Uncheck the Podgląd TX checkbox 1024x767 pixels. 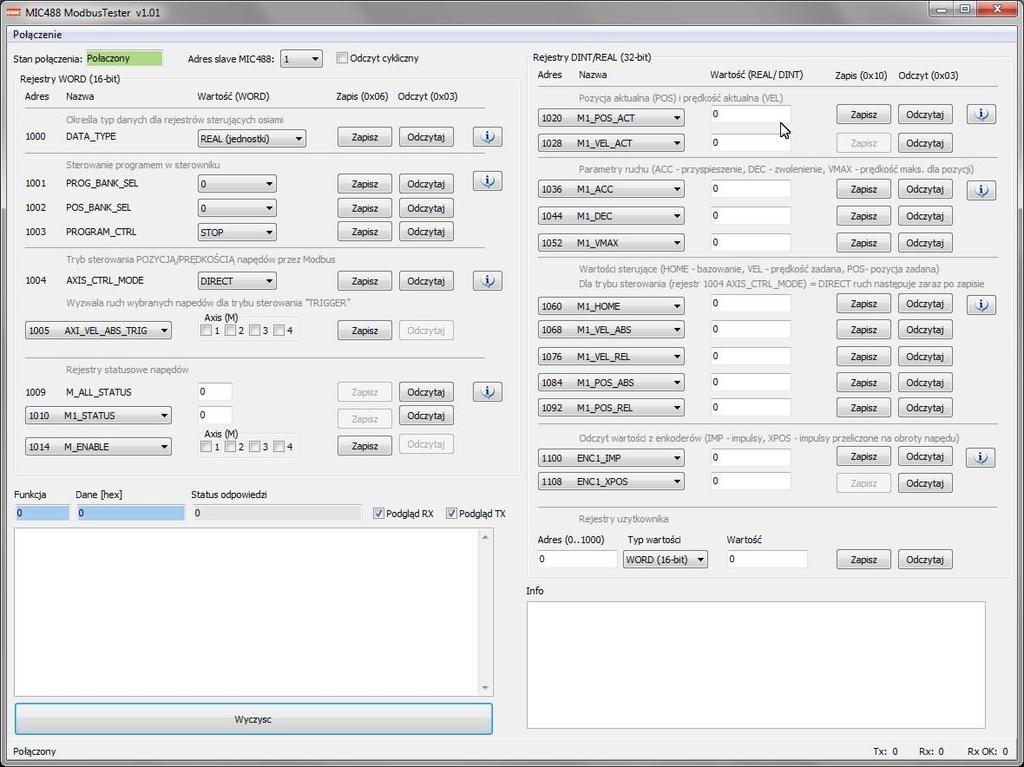[451, 514]
